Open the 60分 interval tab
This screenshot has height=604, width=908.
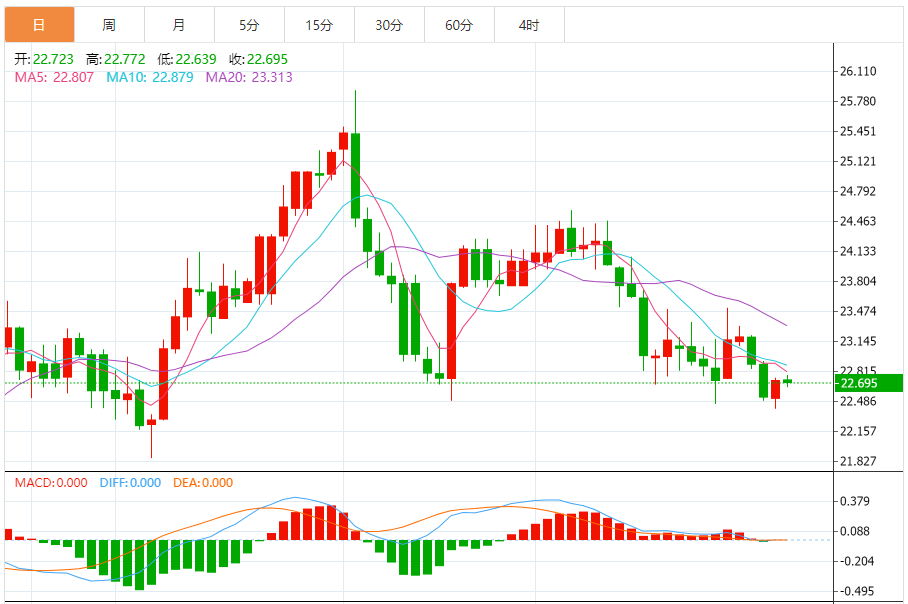tap(460, 25)
